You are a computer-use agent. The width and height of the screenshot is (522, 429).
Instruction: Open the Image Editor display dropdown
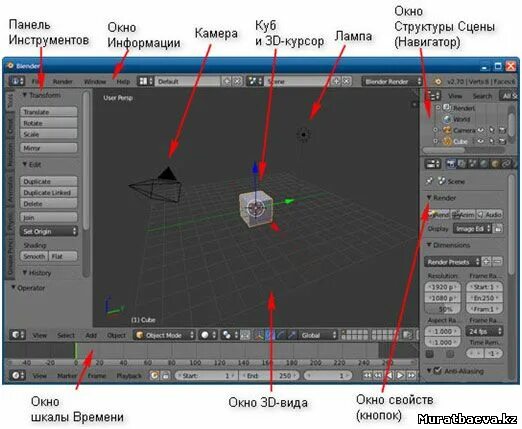tap(472, 229)
